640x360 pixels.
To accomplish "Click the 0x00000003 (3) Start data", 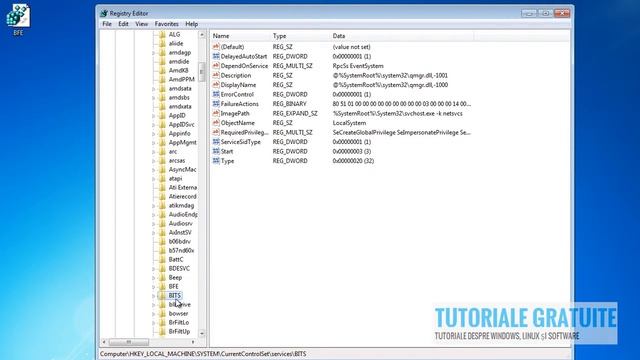I will 352,151.
